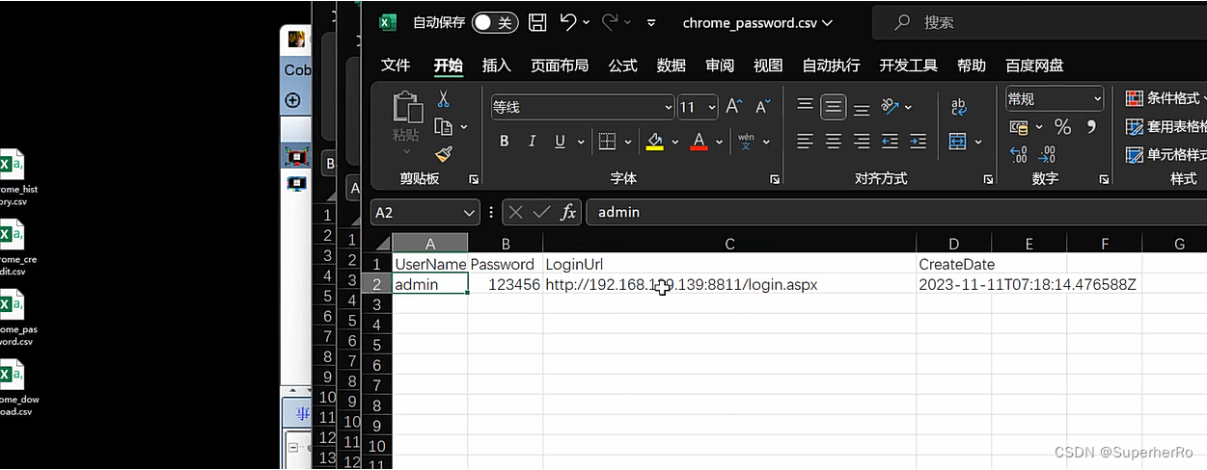Screen dimensions: 1207x470
Task: Click the Decrease Decimal icon
Action: pos(1047,155)
